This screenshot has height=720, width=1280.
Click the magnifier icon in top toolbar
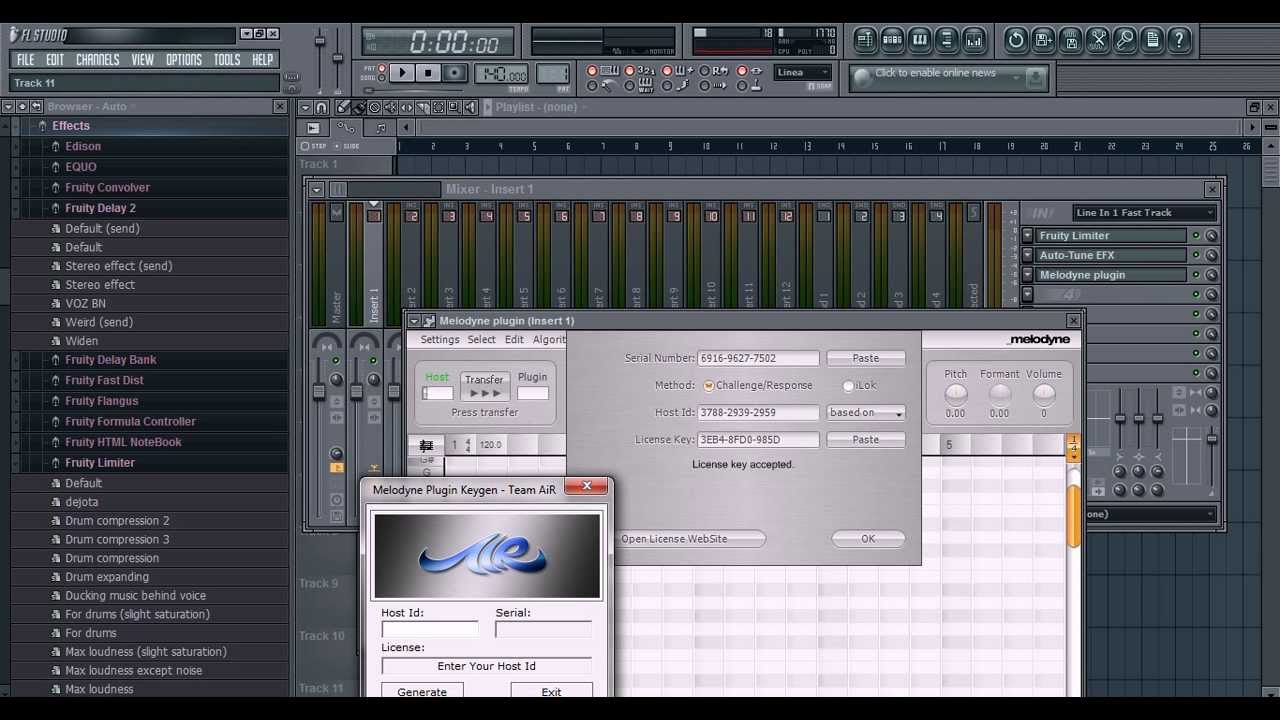(1125, 40)
